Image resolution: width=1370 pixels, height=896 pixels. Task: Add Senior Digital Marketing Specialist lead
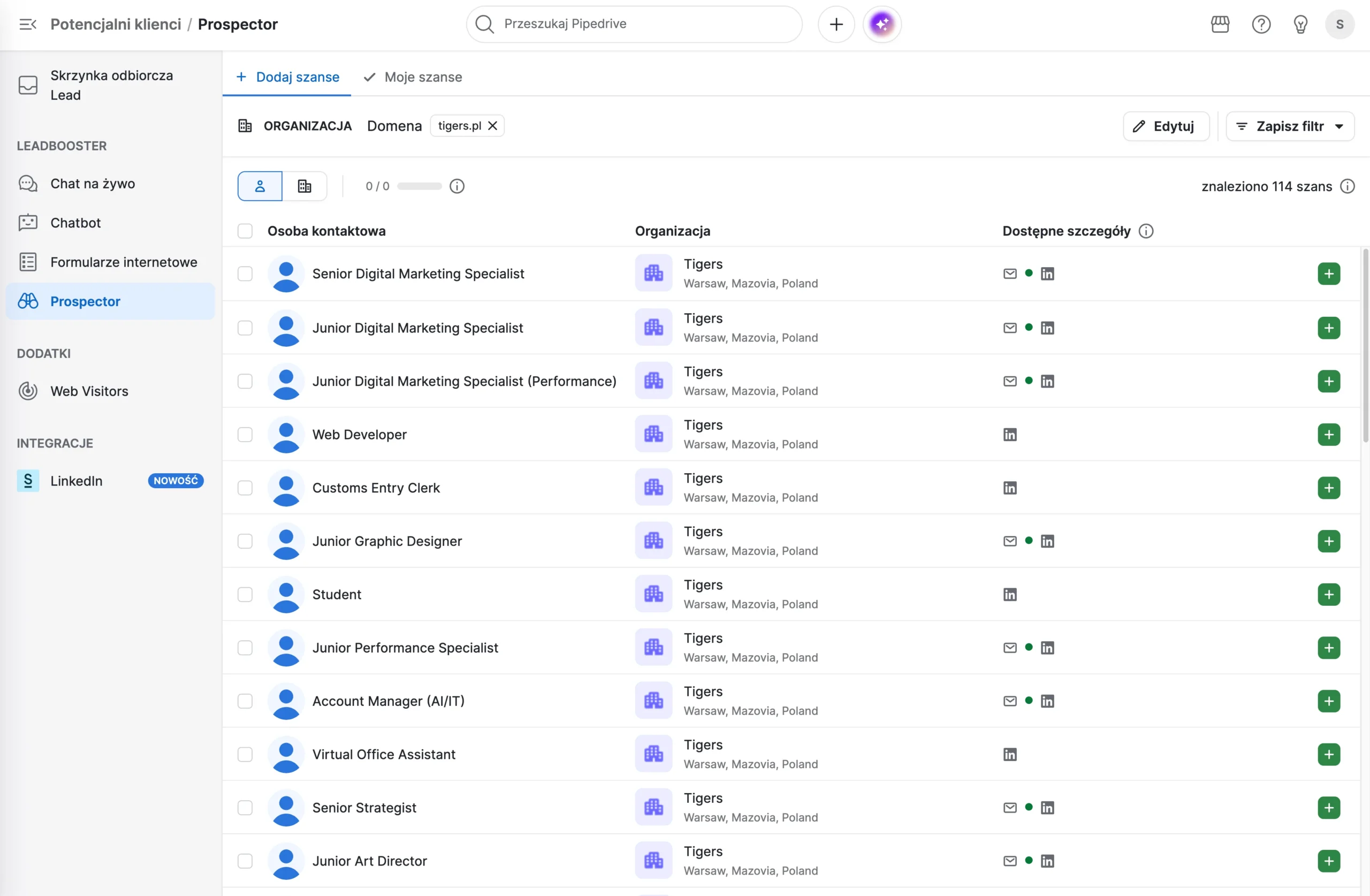[1329, 274]
